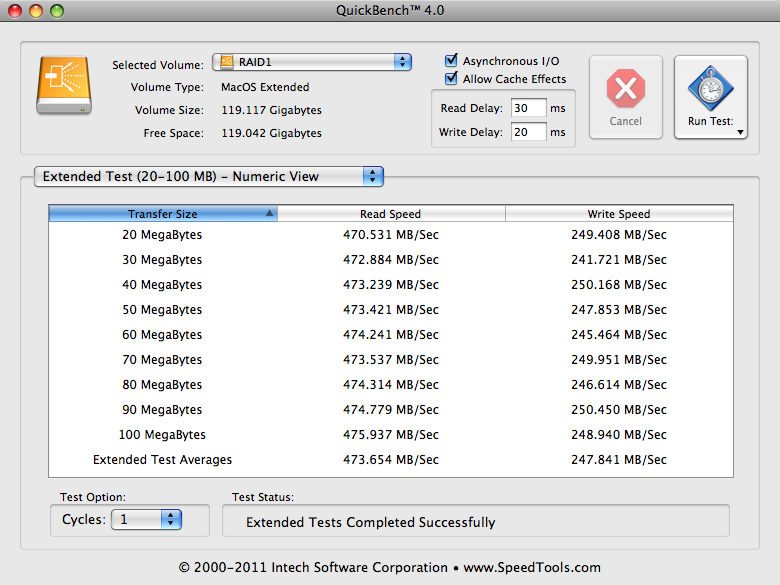This screenshot has width=780, height=585.
Task: Click write speed value 249.408 MB/Sec
Action: point(619,234)
